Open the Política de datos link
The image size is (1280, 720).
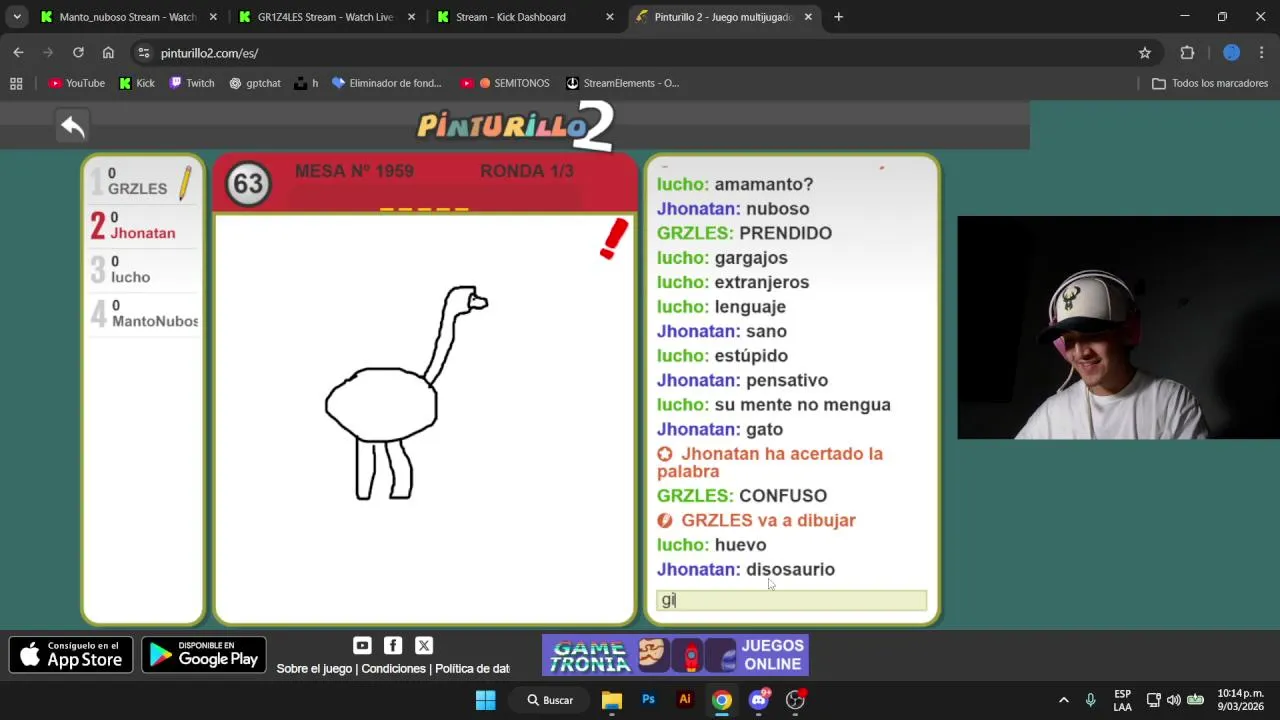472,669
